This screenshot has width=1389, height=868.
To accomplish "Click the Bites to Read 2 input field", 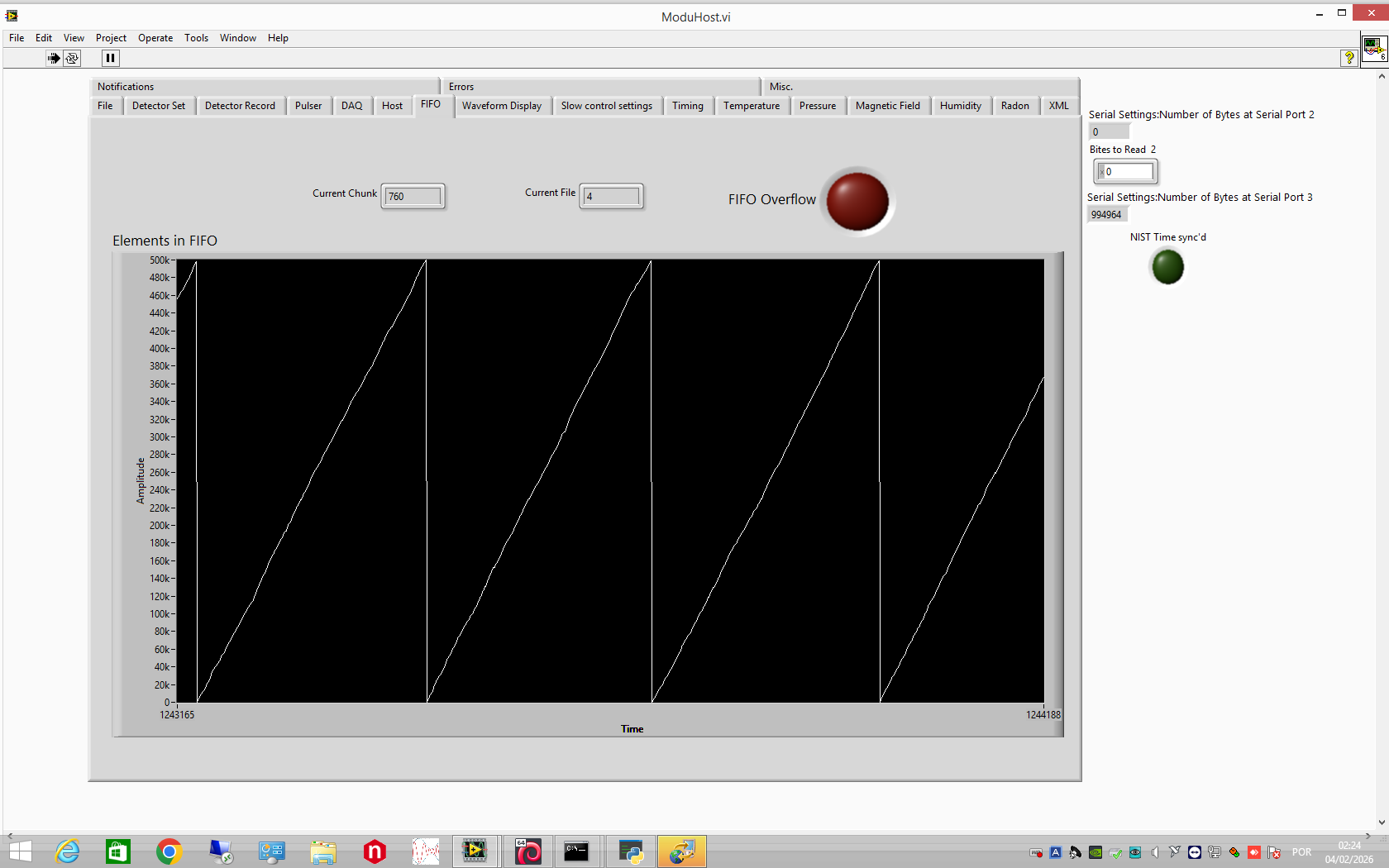I will point(1129,172).
